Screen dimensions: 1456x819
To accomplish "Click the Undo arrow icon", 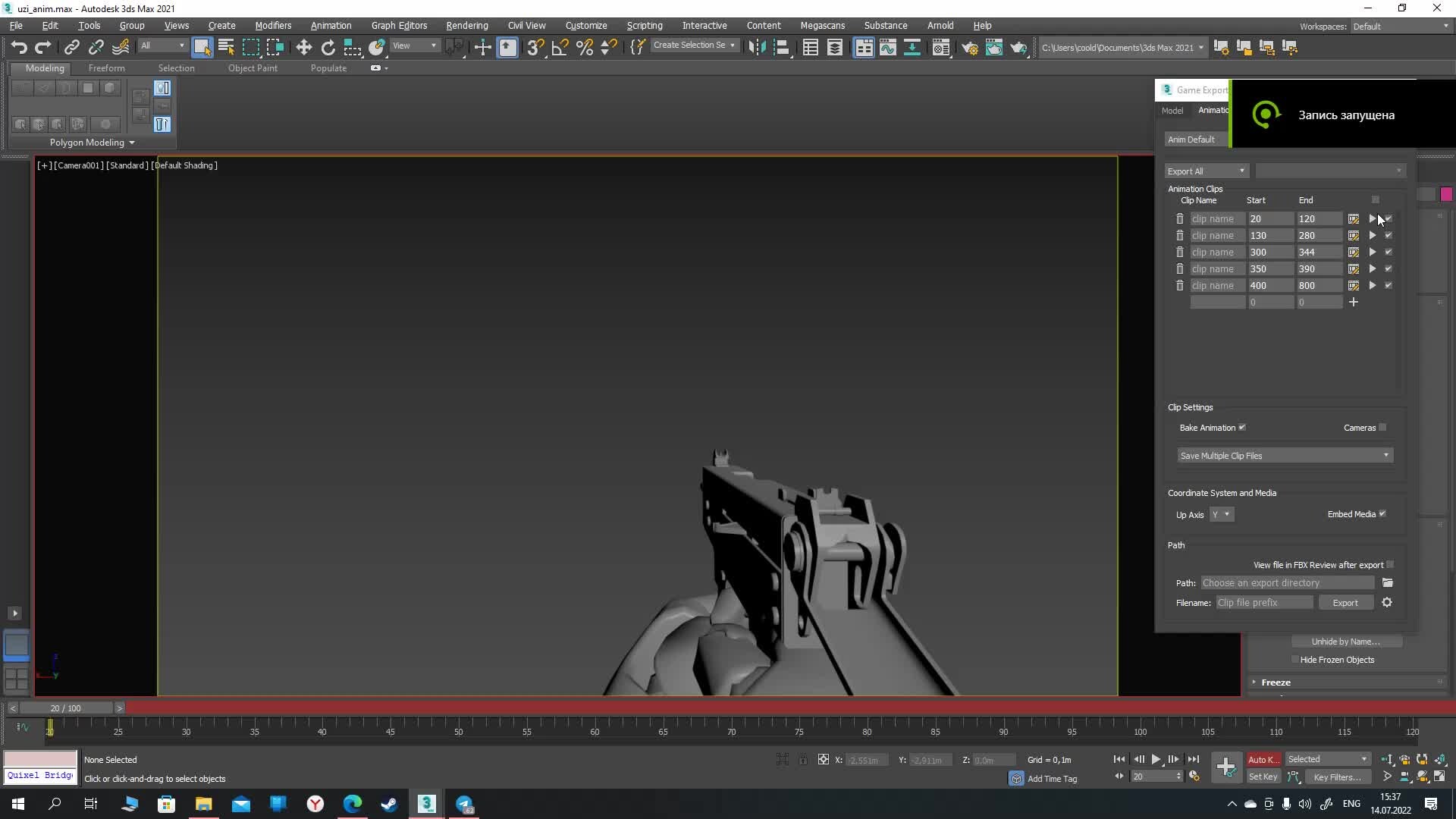I will [19, 48].
